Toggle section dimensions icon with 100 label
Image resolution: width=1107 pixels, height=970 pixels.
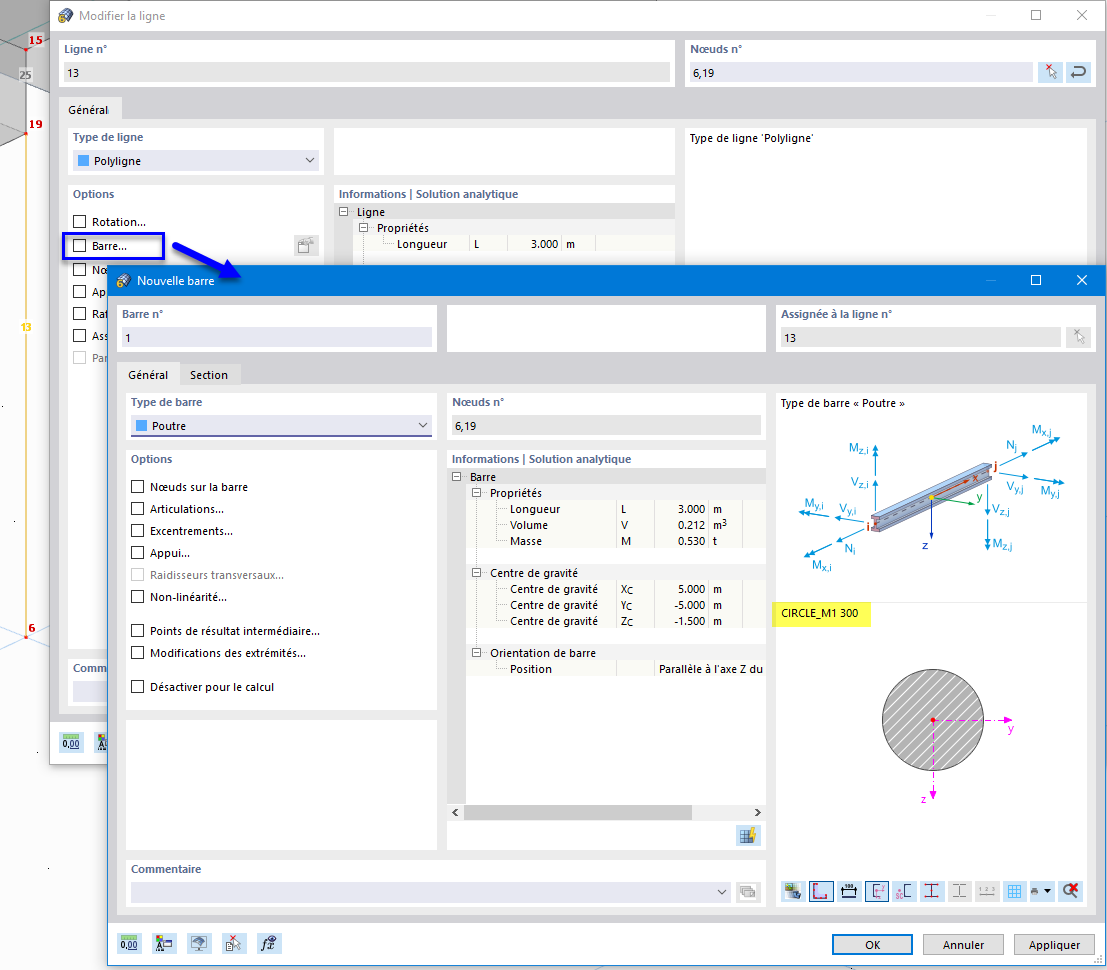(849, 891)
